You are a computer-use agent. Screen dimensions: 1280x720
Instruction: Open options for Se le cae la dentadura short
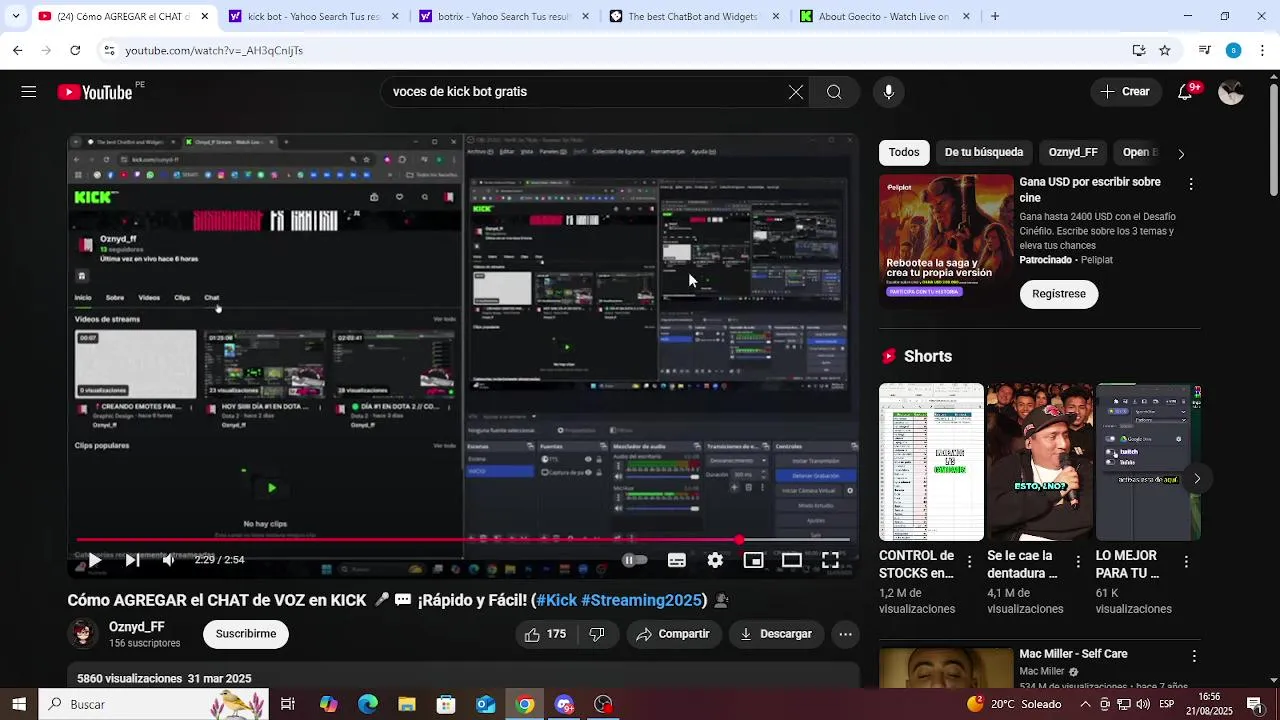coord(1078,562)
